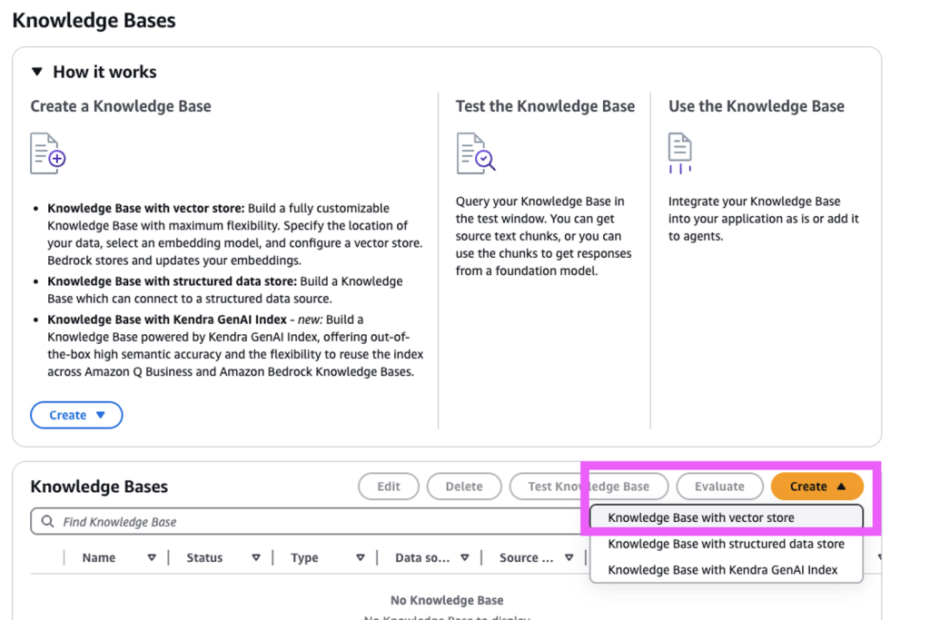Click the Name column header

[99, 558]
